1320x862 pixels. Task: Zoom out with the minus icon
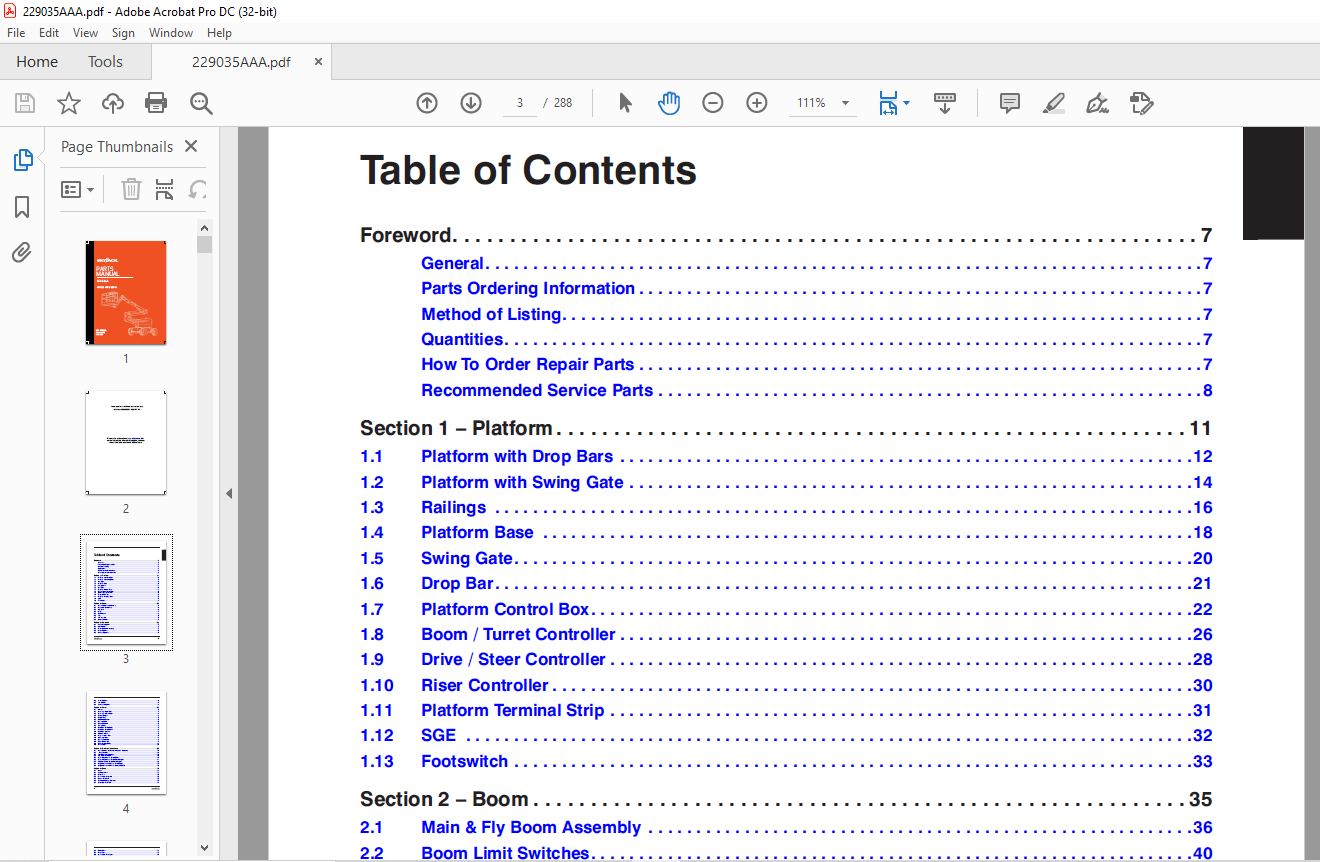pyautogui.click(x=713, y=103)
